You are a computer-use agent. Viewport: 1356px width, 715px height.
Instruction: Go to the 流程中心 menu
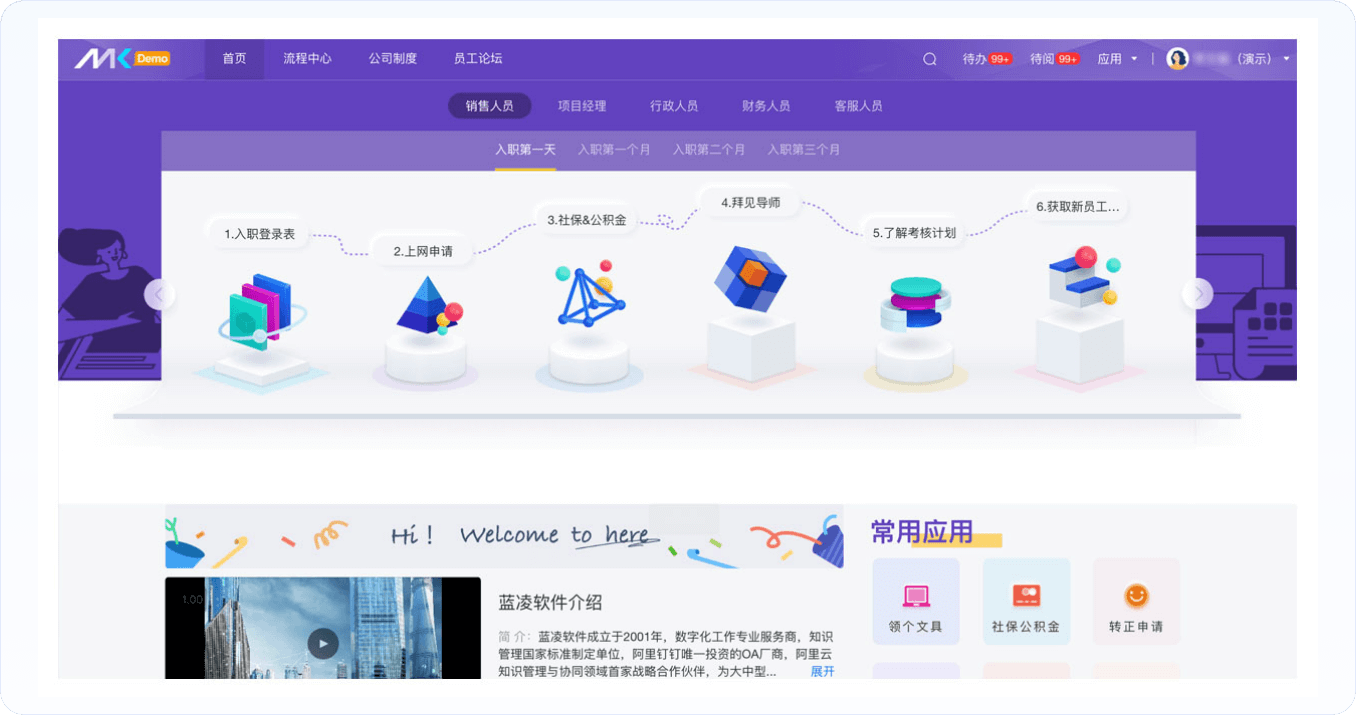[307, 59]
